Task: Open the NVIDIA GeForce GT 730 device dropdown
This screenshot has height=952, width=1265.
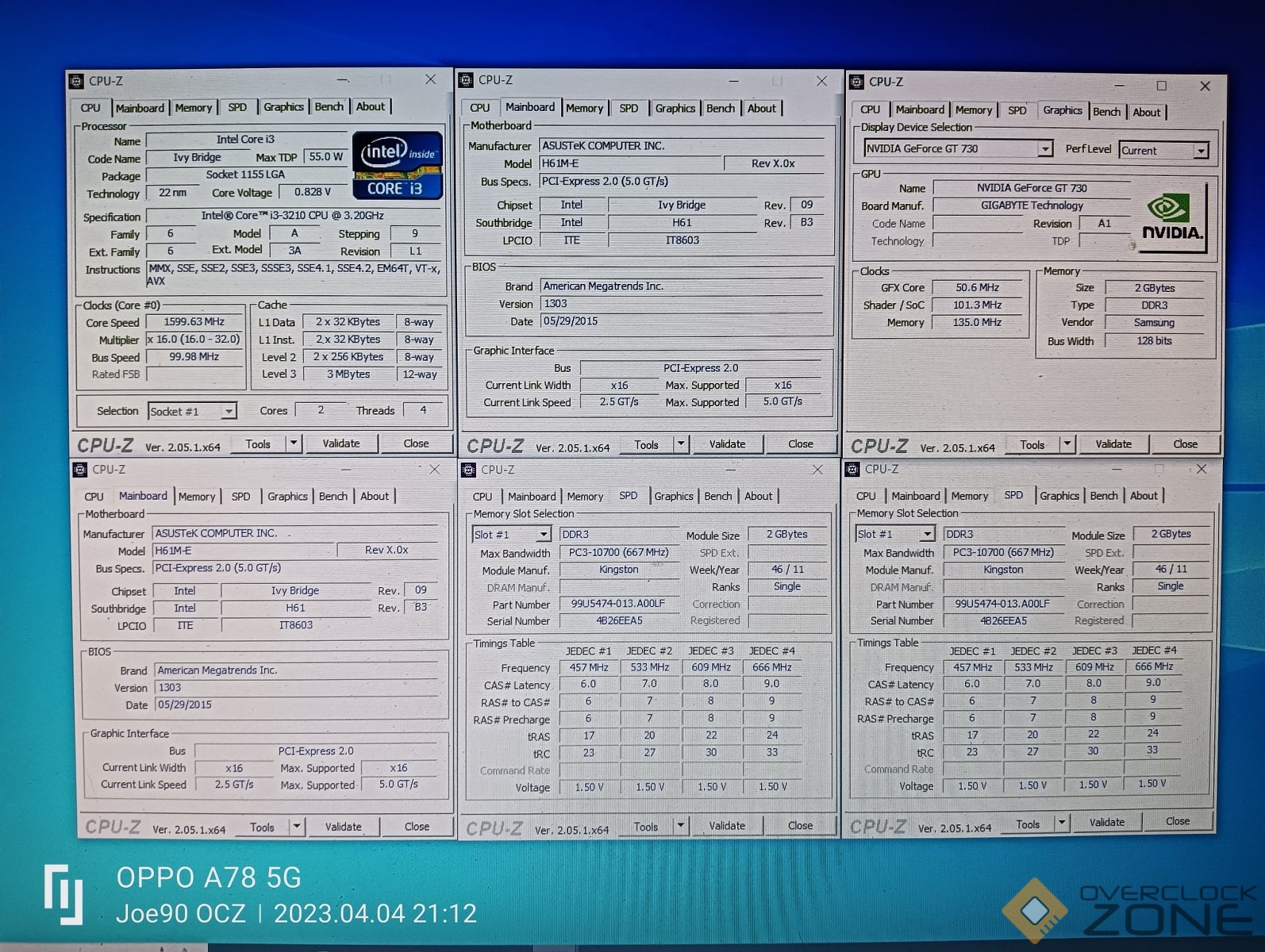Action: click(958, 148)
